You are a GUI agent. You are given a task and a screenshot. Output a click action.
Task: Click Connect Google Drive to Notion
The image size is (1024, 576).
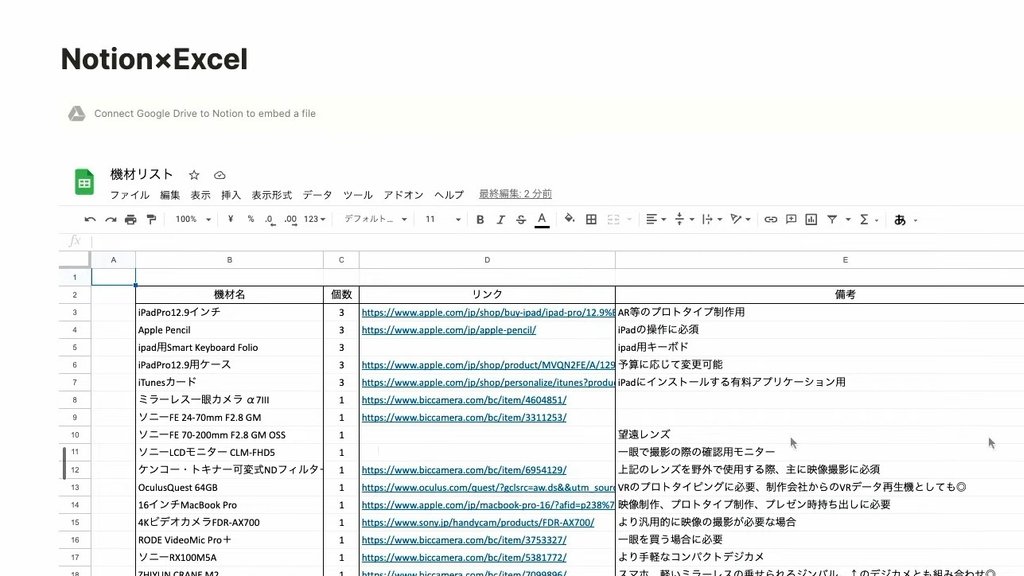click(205, 114)
